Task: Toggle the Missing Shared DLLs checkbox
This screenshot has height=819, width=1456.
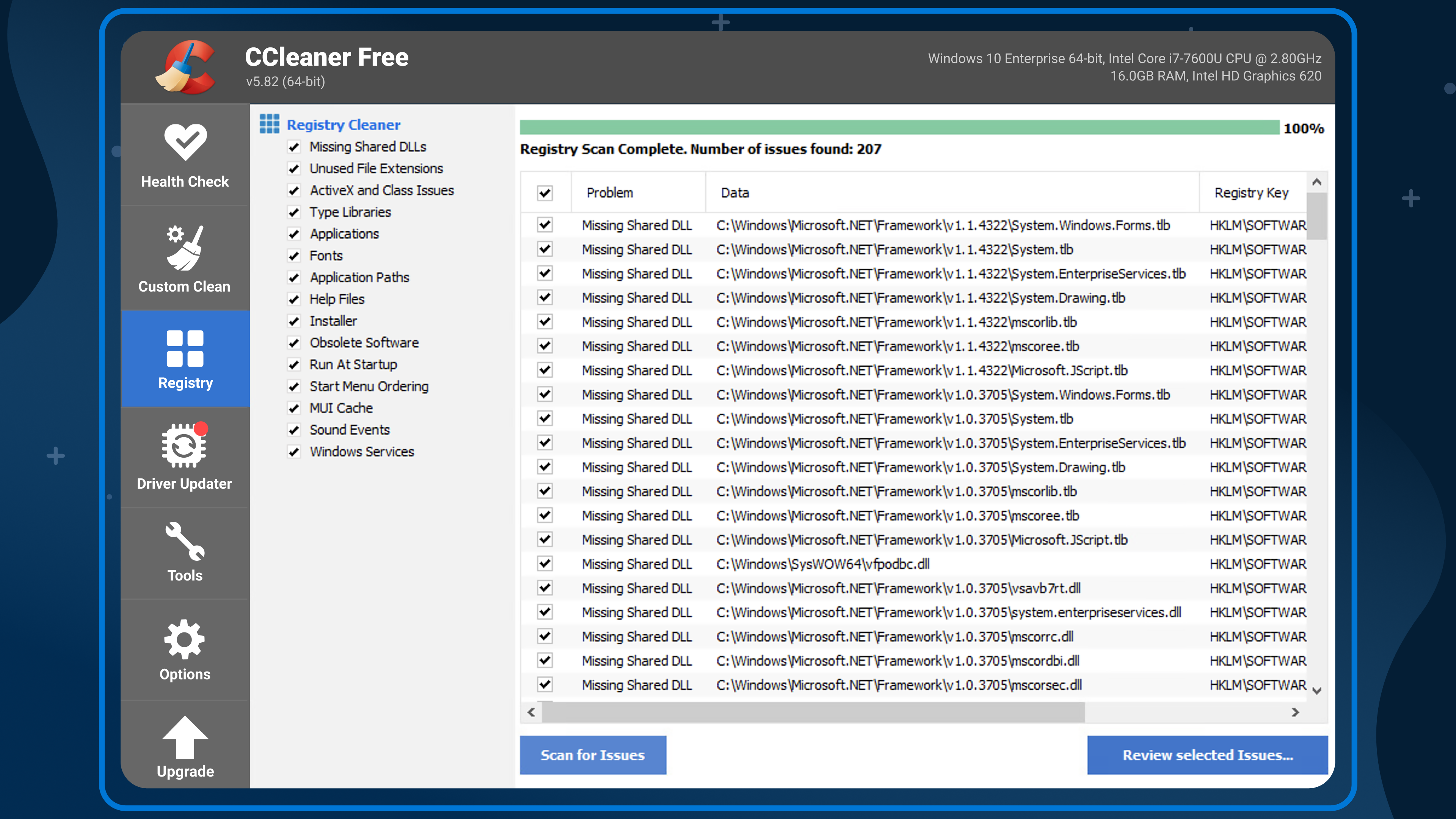Action: click(294, 147)
